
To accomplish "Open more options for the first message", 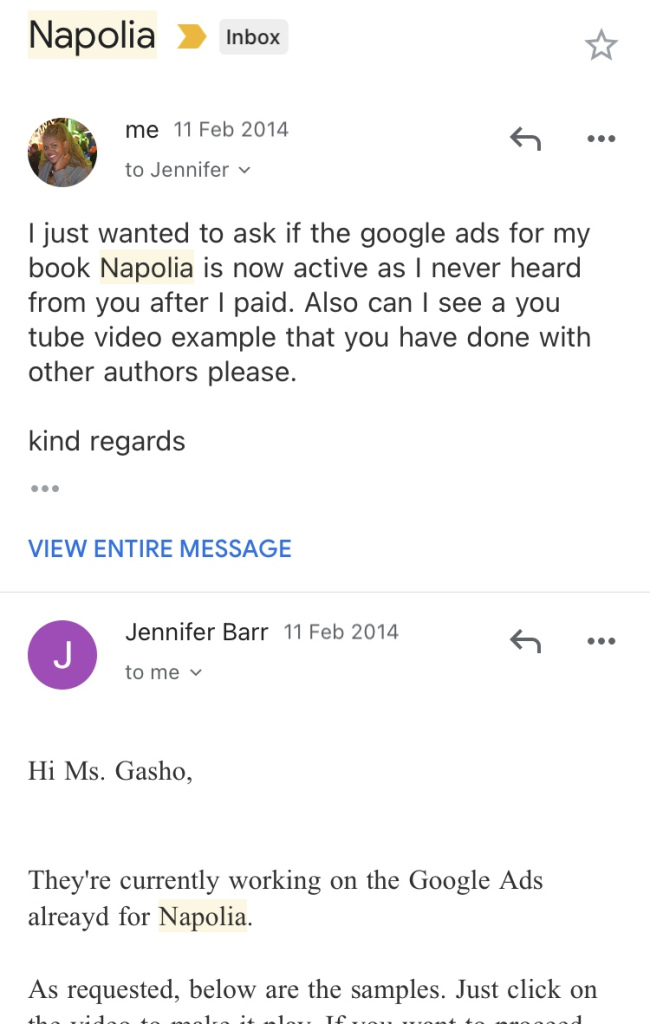I will click(601, 138).
